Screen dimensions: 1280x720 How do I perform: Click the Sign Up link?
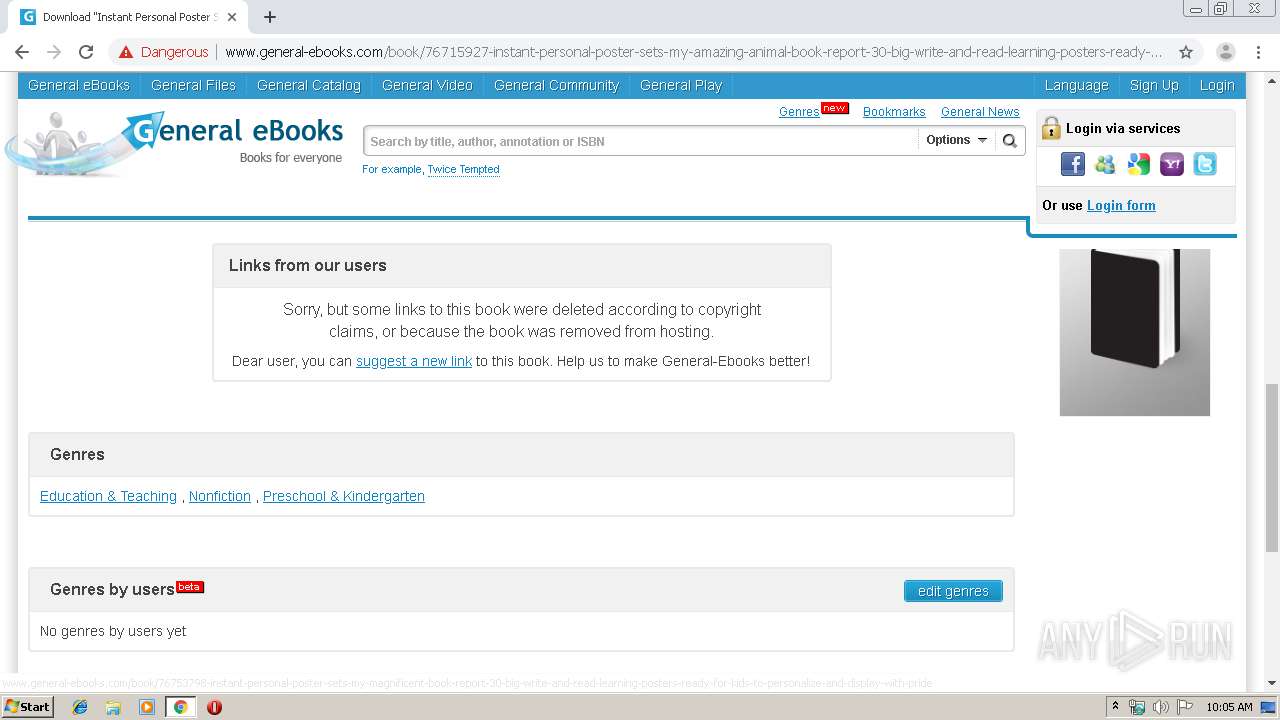point(1154,85)
